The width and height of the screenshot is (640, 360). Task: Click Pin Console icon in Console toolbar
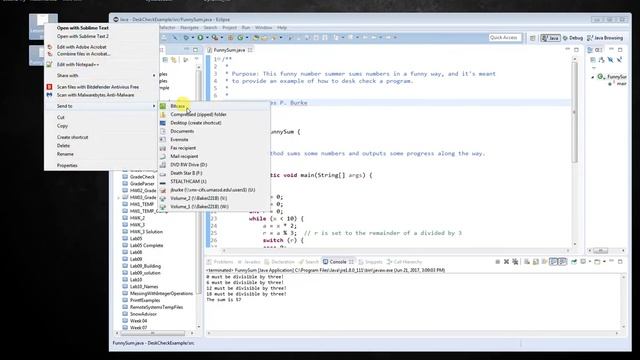[574, 262]
